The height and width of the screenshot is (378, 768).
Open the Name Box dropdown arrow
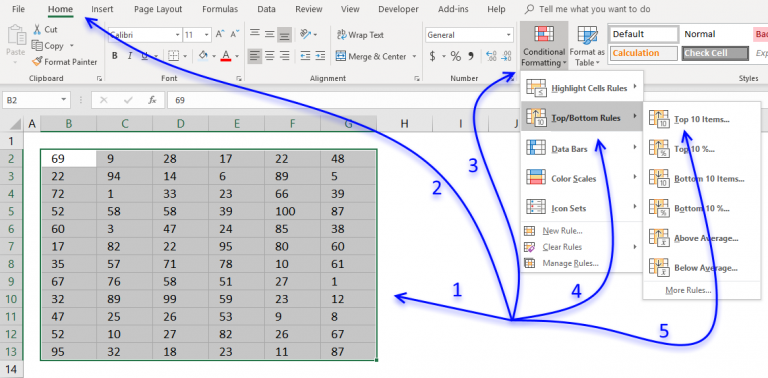click(x=64, y=100)
